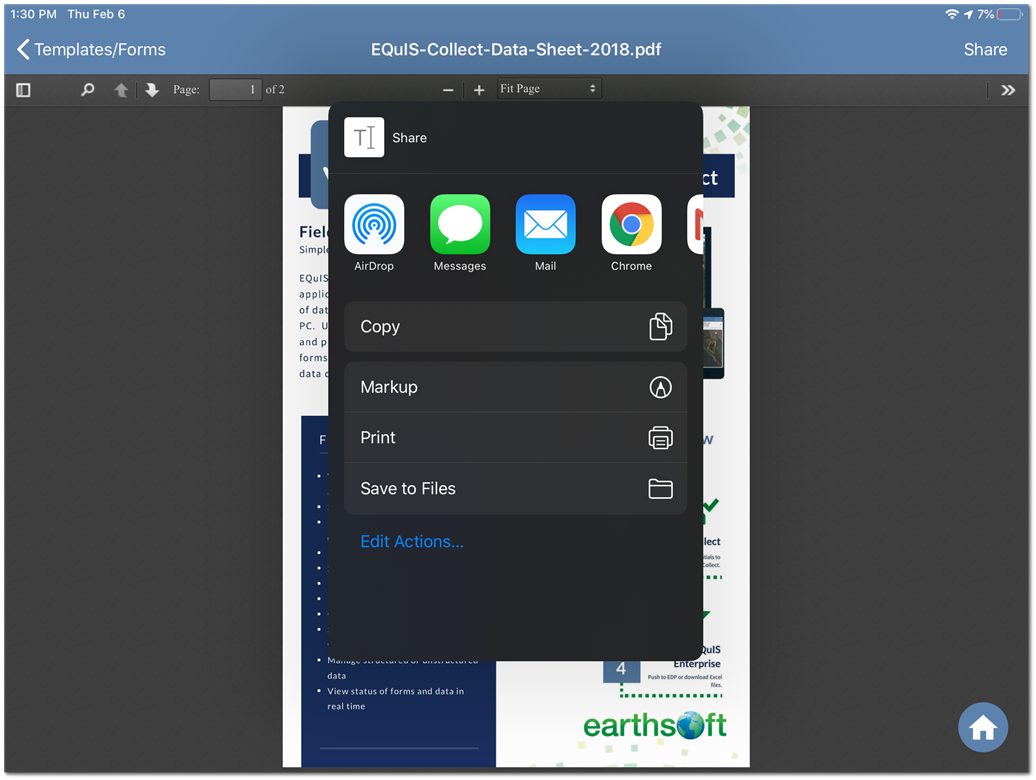Expand more toolbar options with double chevron
Viewport: 1036px width, 780px height.
click(1008, 88)
